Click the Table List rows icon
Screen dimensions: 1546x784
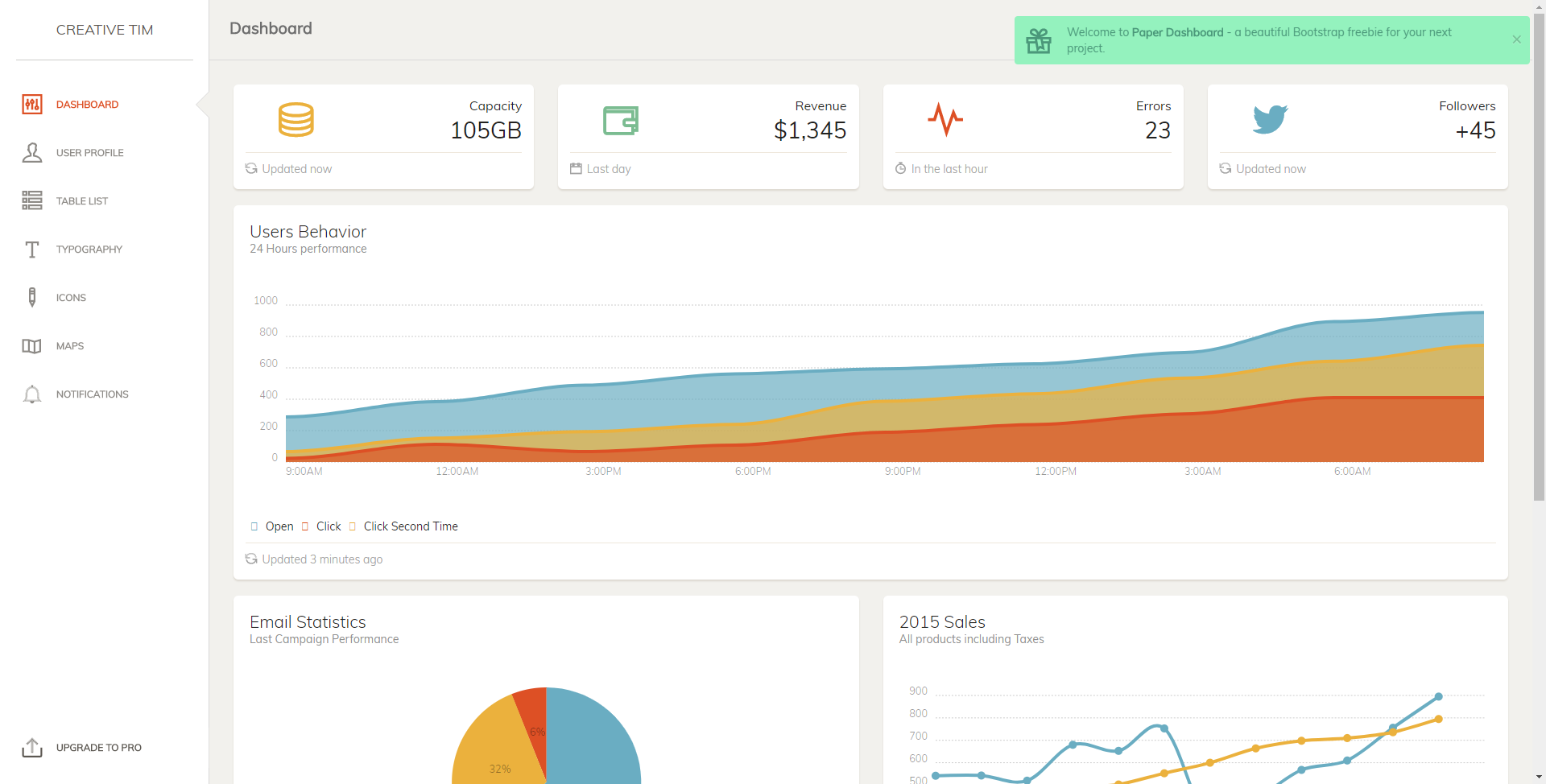(32, 200)
